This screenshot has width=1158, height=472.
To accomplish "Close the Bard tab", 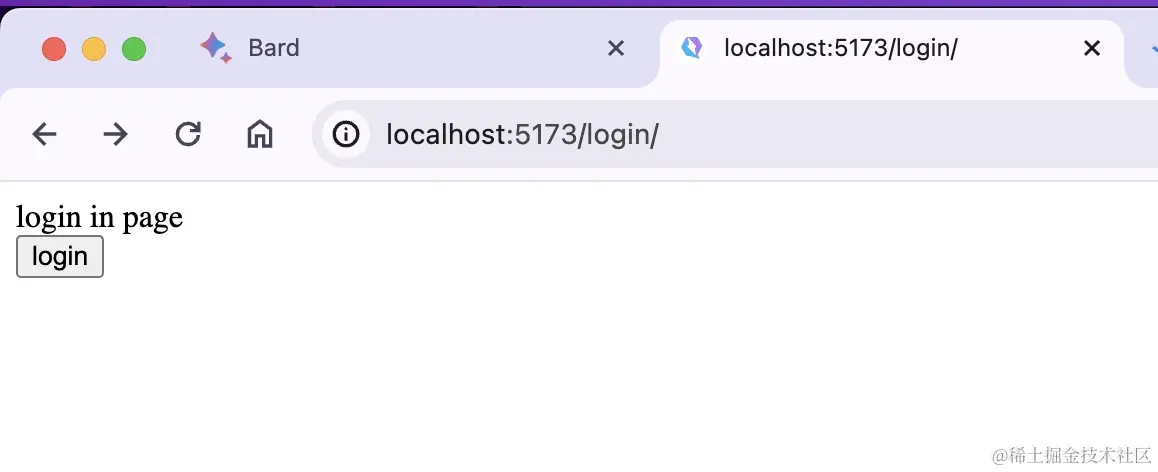I will pos(616,48).
